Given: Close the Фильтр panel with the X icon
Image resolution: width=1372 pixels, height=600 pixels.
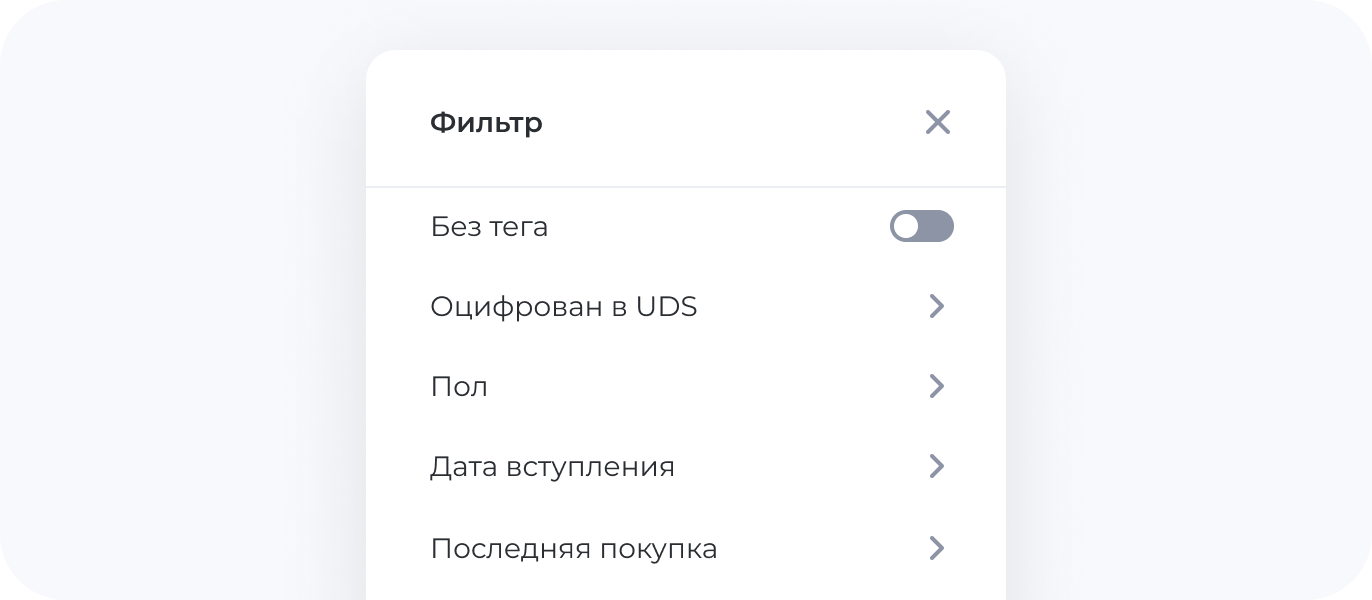Looking at the screenshot, I should pos(937,122).
